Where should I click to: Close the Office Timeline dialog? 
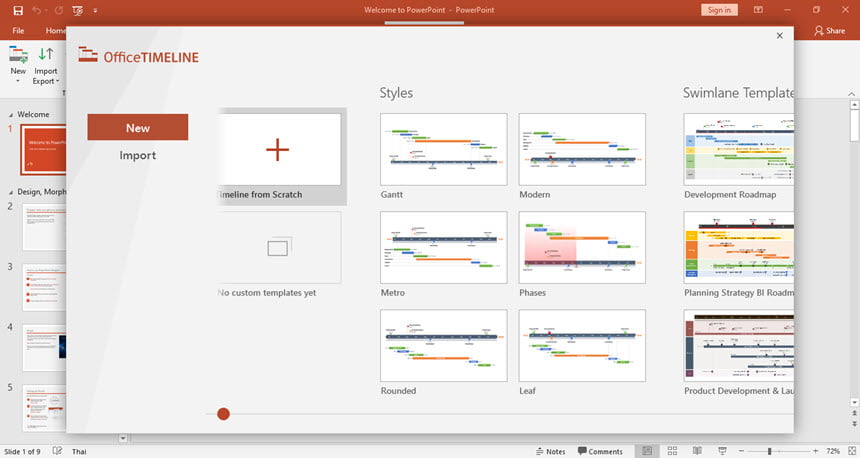click(x=779, y=36)
